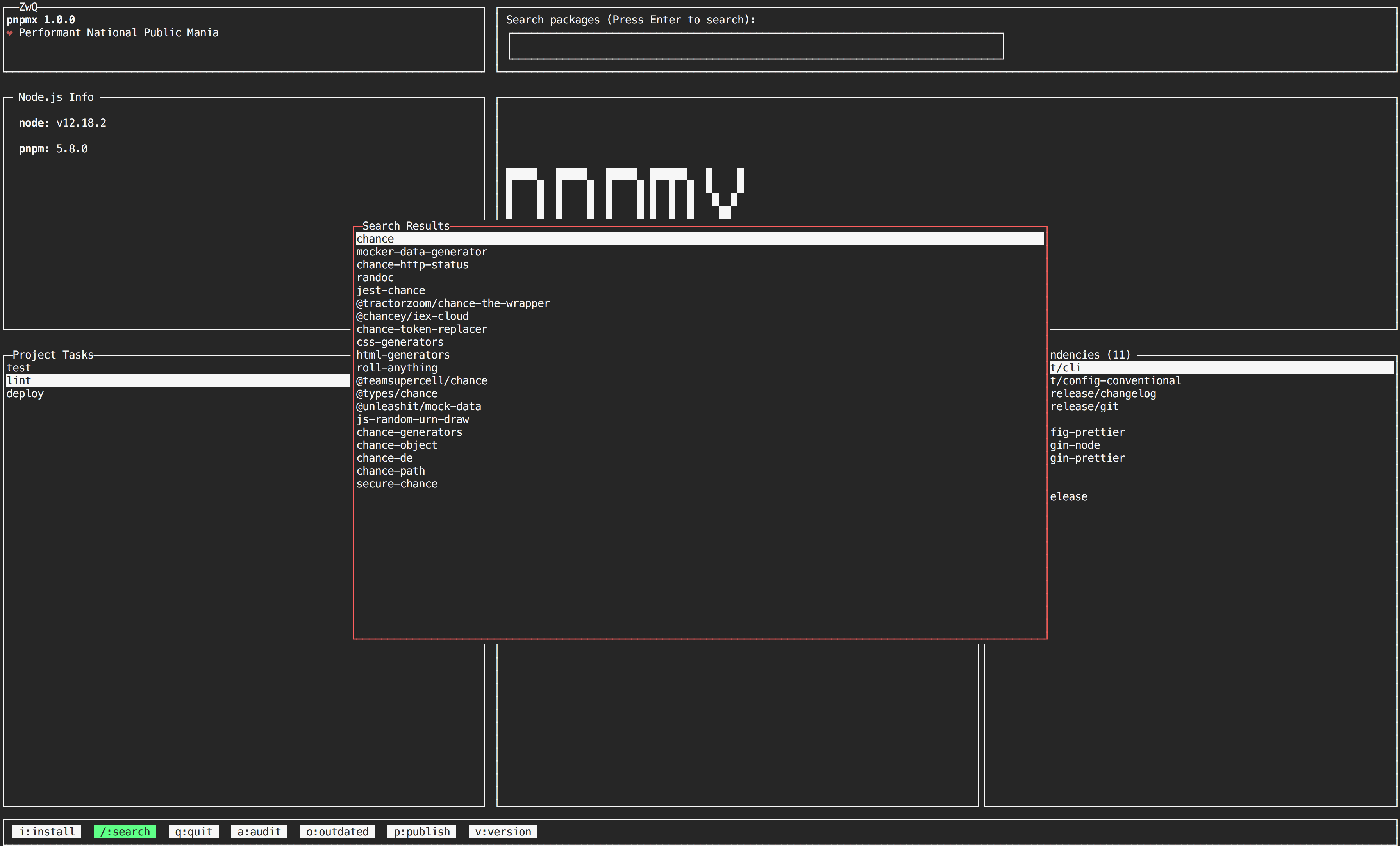Run the a:audit footer command
1400x846 pixels.
[x=259, y=831]
